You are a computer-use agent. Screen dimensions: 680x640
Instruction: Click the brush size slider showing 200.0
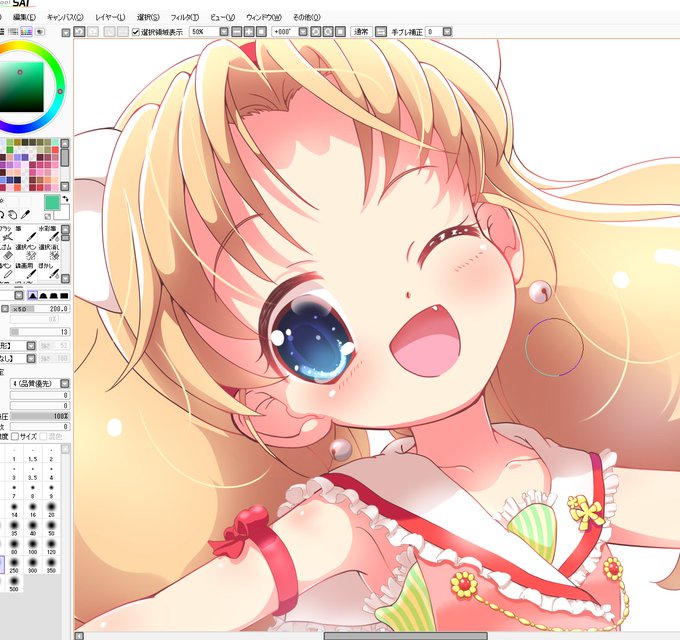coord(39,309)
